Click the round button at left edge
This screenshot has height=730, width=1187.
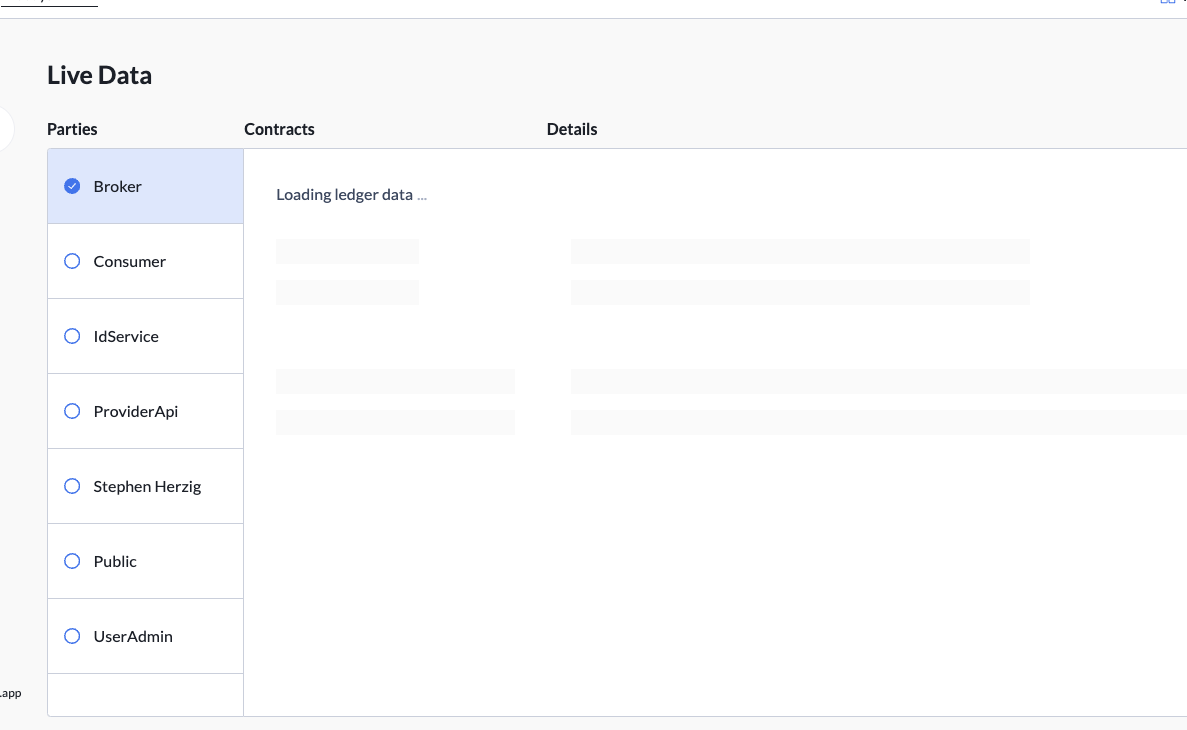pos(4,128)
